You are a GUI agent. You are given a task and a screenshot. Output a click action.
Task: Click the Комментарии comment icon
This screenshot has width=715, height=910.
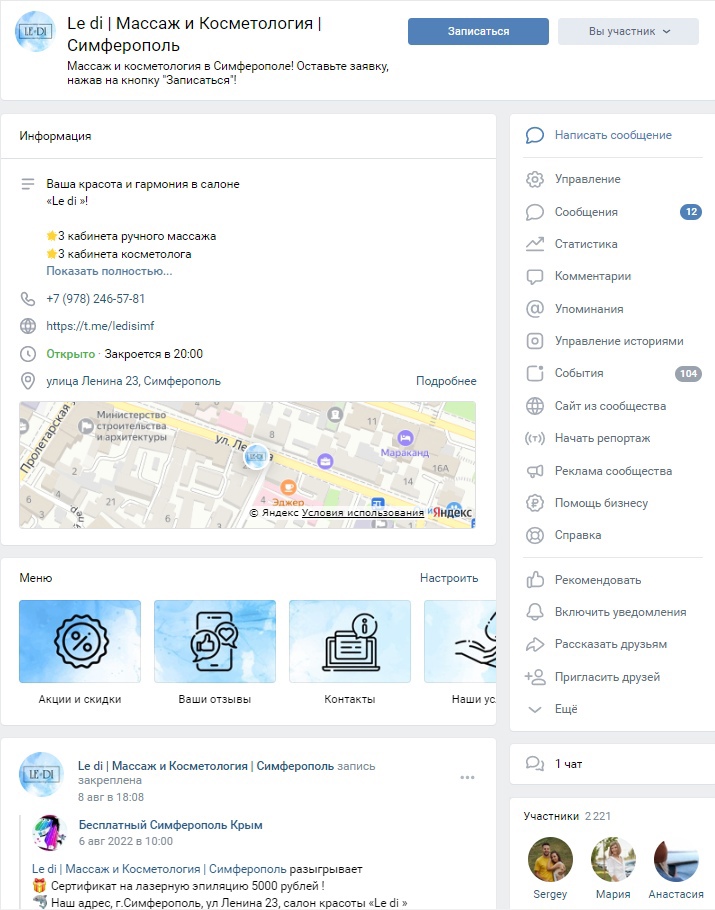click(535, 276)
